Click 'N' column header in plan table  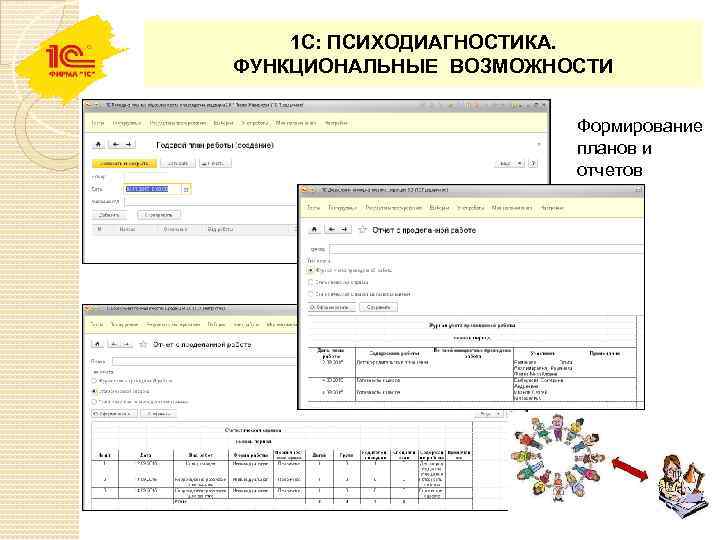tap(99, 229)
